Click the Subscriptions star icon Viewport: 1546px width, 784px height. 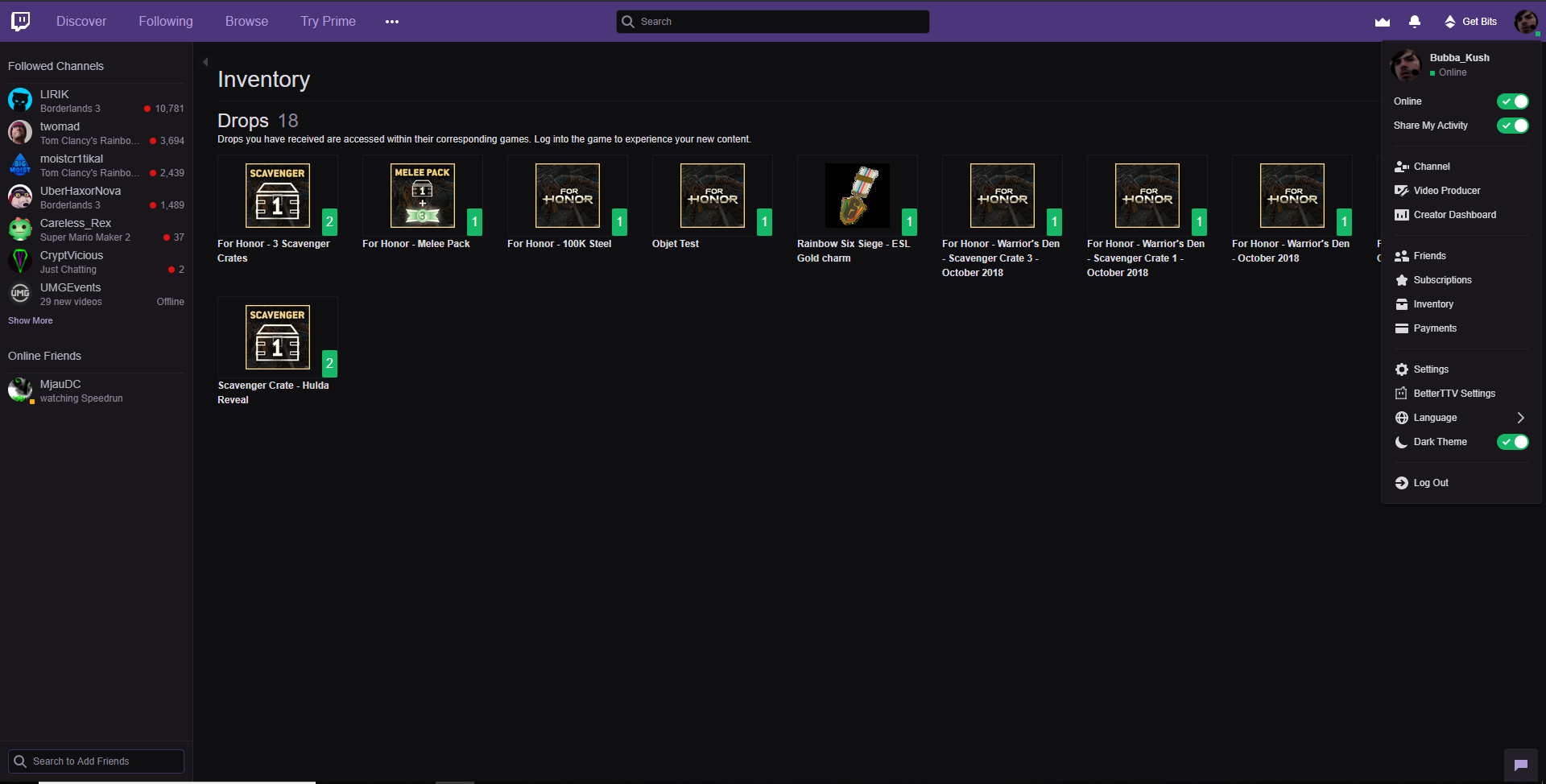coord(1402,280)
